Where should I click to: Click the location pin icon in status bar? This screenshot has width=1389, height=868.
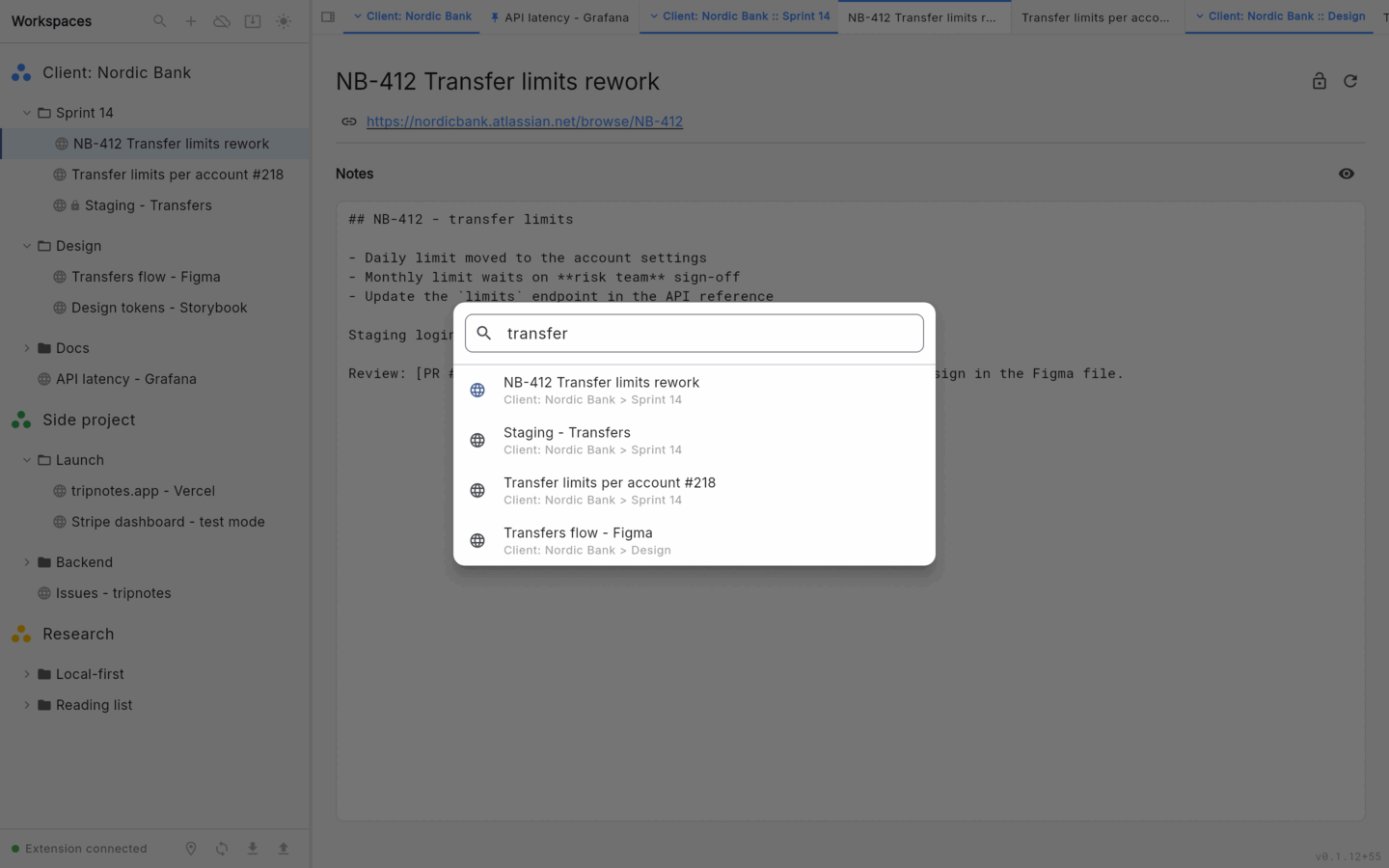(191, 849)
